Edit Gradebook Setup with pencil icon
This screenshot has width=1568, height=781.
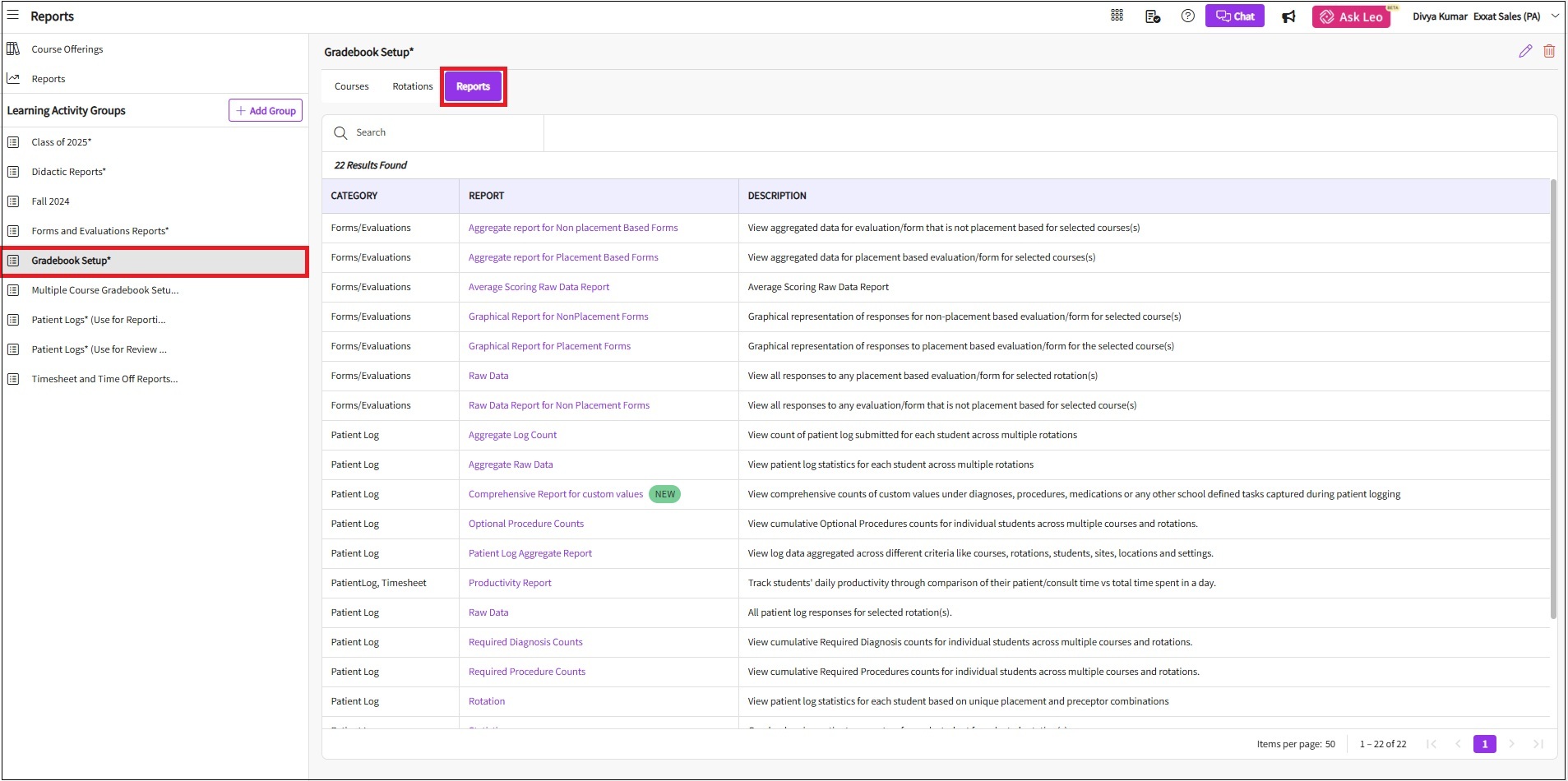click(x=1525, y=51)
